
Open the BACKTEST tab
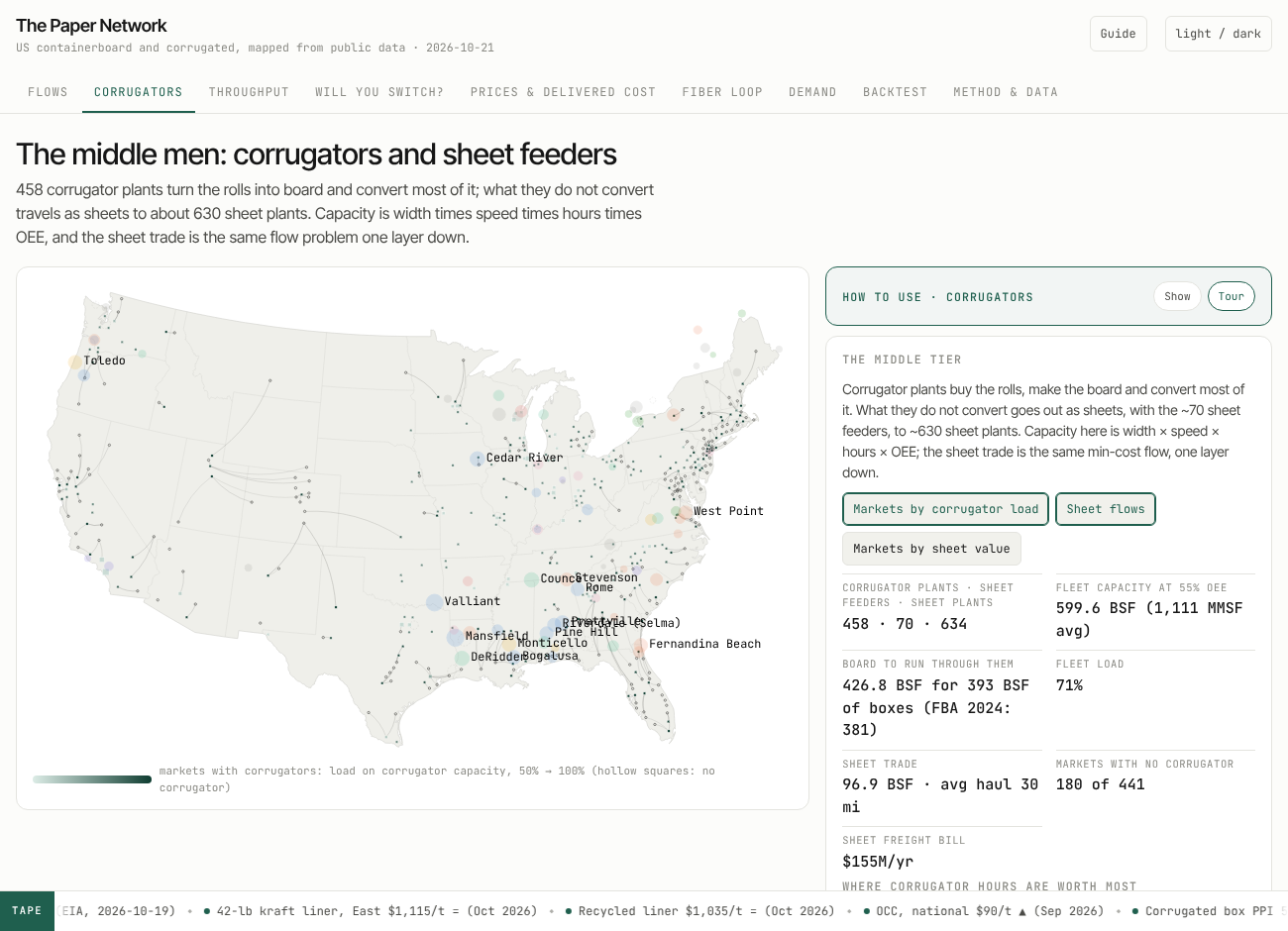point(895,92)
